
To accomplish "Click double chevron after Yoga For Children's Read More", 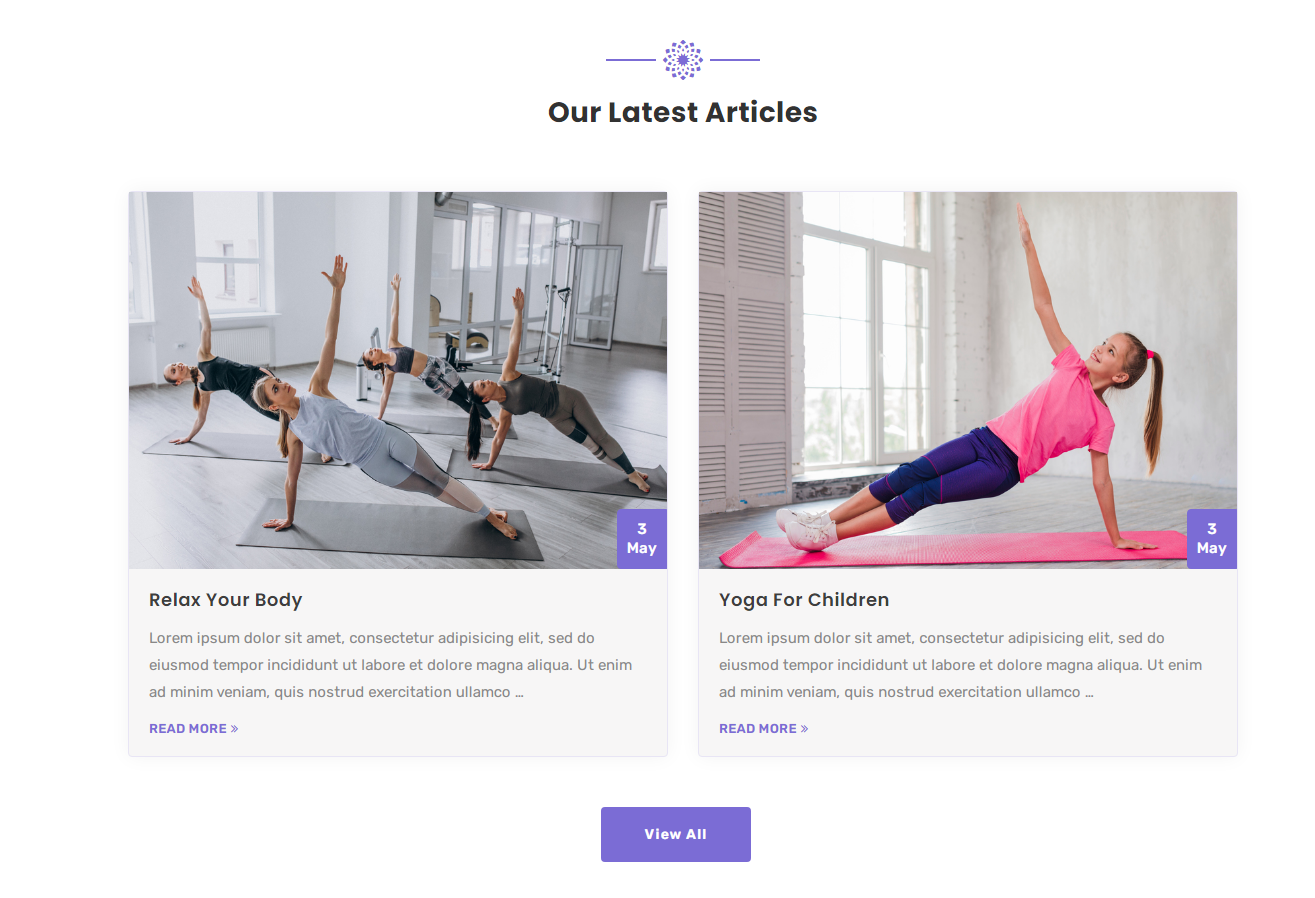I will coord(804,729).
